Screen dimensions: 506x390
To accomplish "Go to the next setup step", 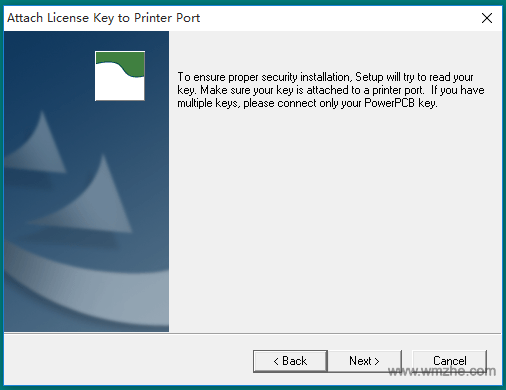I will (365, 361).
